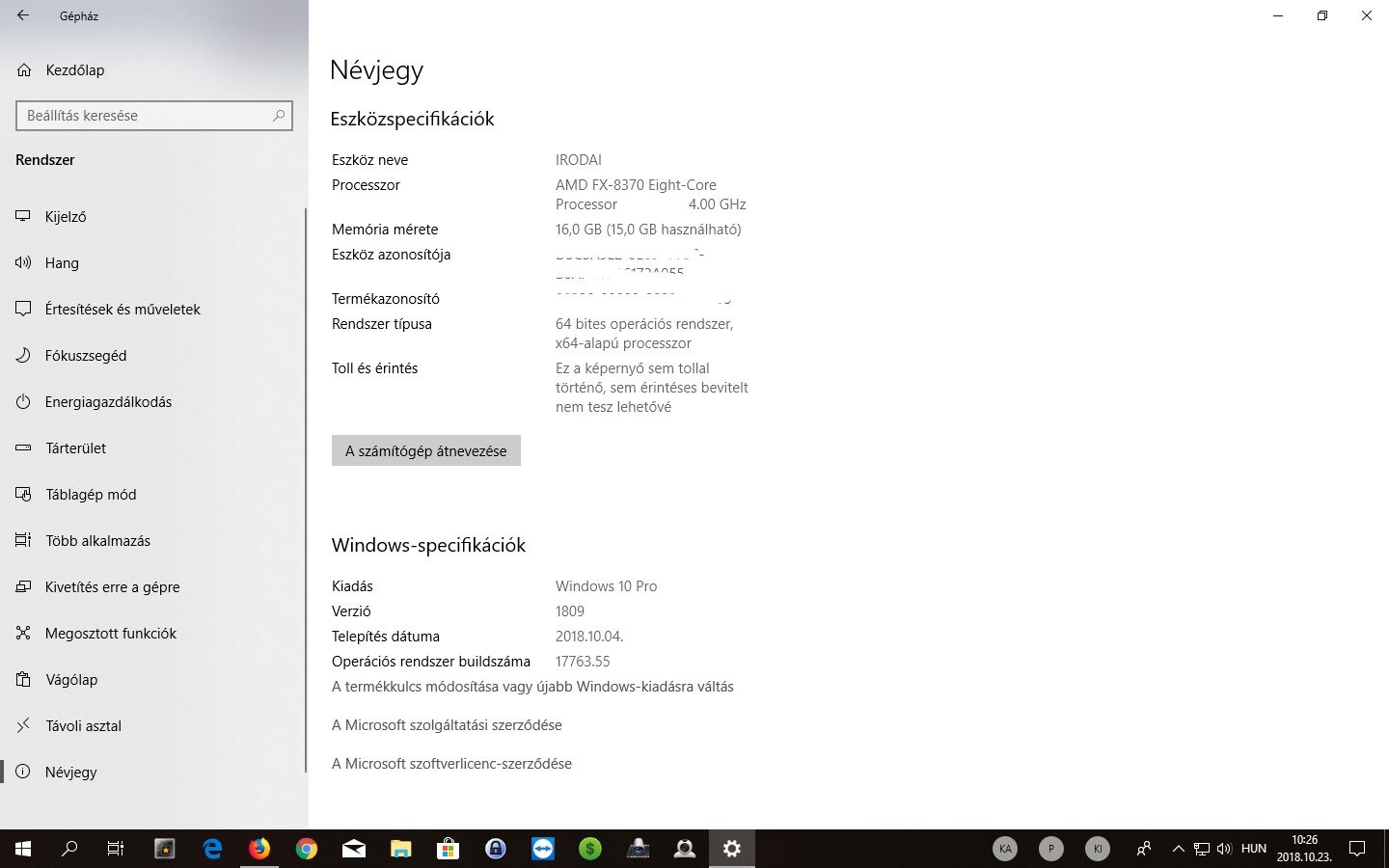Open link to change product key or Windows edition
The height and width of the screenshot is (868, 1389).
532,687
